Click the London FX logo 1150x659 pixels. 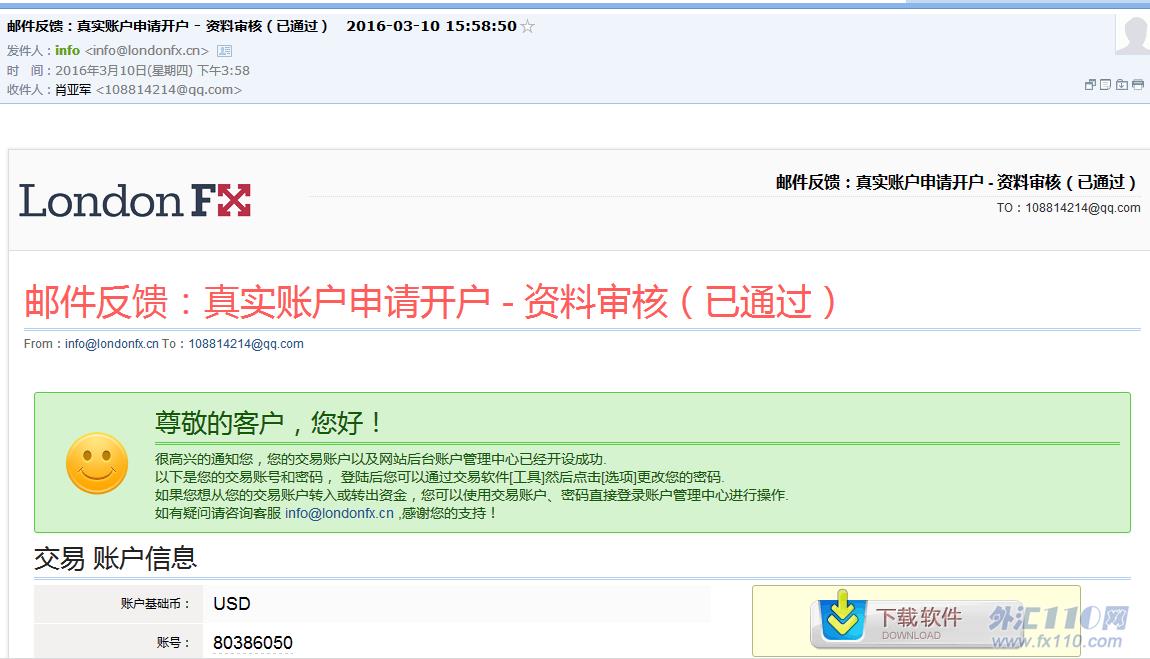135,201
